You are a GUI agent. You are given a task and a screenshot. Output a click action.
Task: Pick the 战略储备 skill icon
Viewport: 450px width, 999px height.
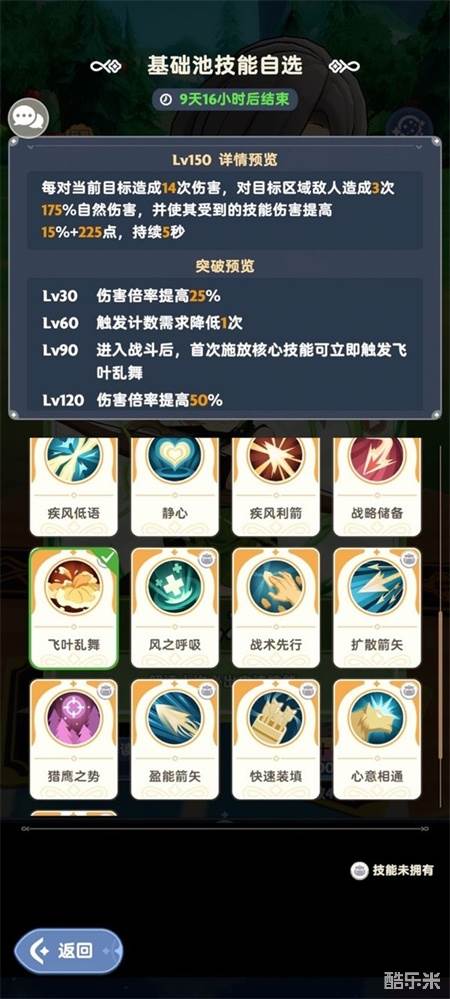click(377, 458)
